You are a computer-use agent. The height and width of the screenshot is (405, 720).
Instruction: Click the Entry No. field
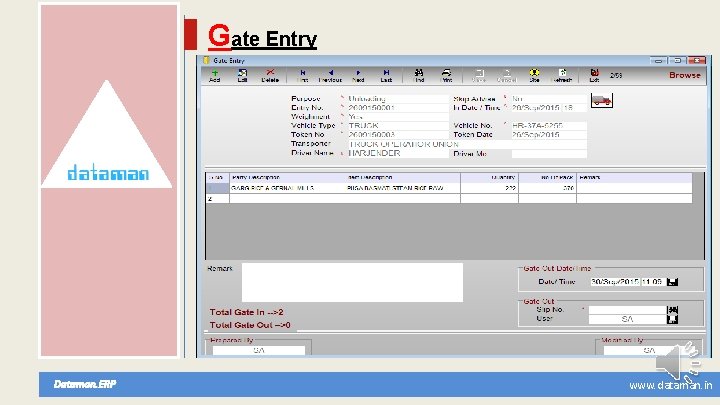pos(398,108)
